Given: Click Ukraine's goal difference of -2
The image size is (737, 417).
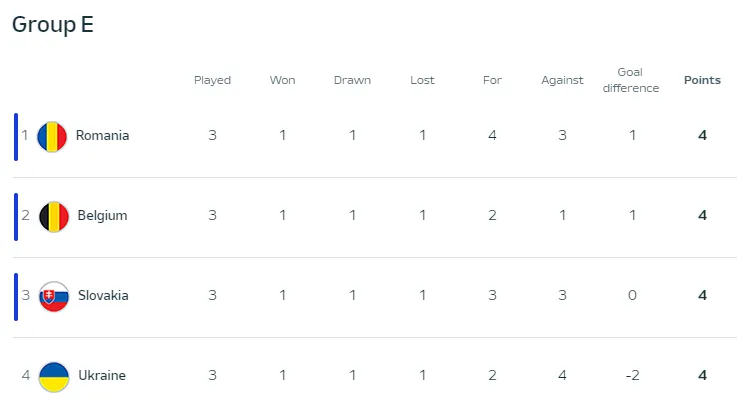Looking at the screenshot, I should pos(632,376).
